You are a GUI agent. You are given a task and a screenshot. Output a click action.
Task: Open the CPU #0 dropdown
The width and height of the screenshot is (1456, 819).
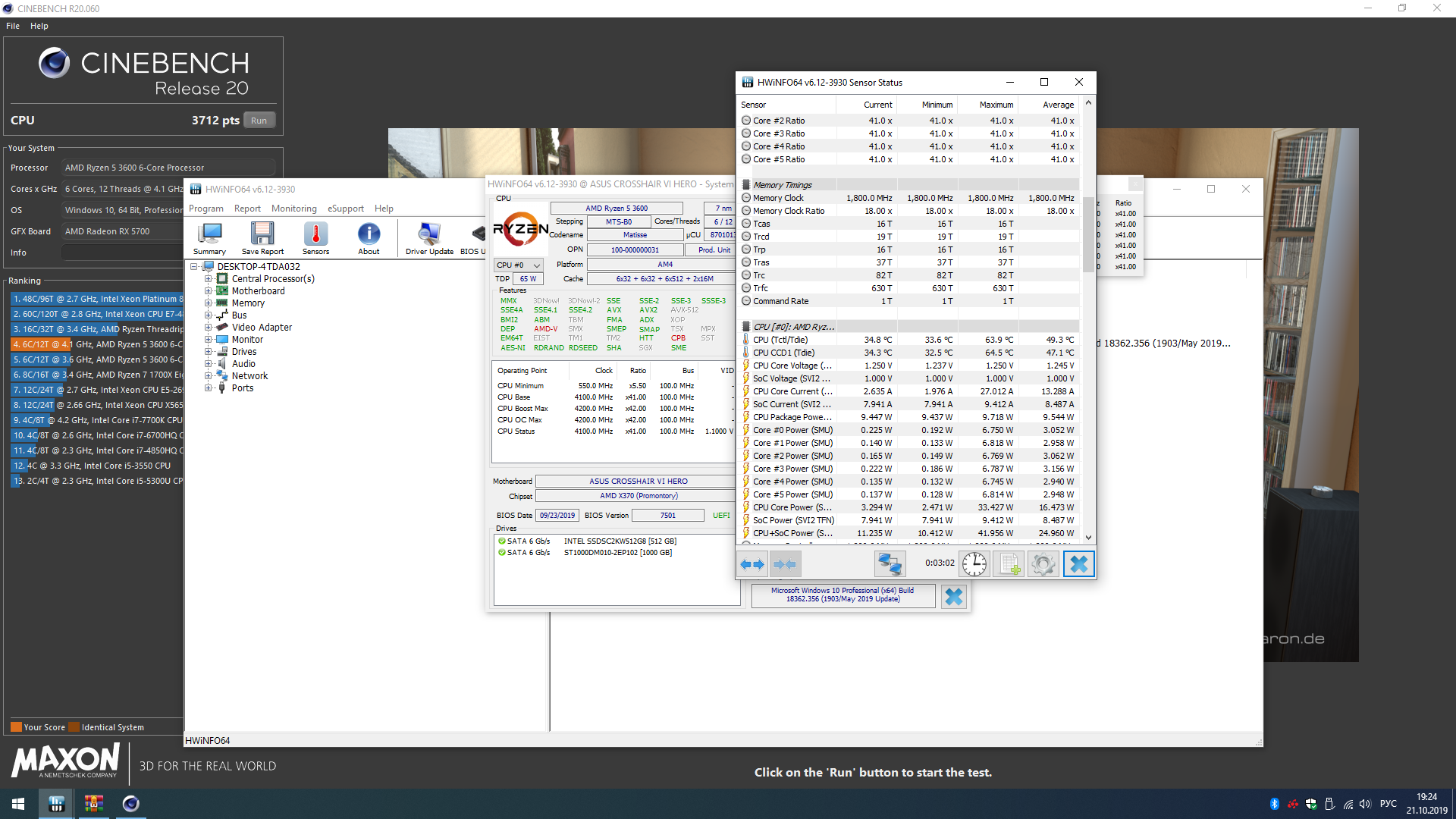[x=519, y=265]
